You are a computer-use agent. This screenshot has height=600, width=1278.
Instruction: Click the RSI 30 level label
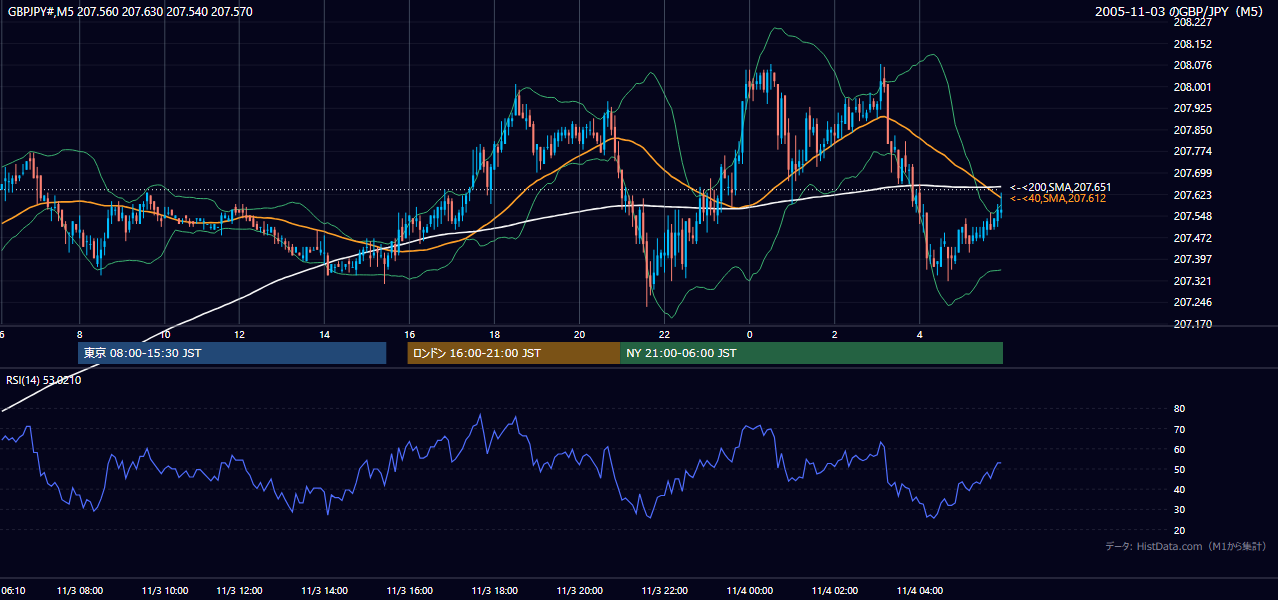(1179, 510)
